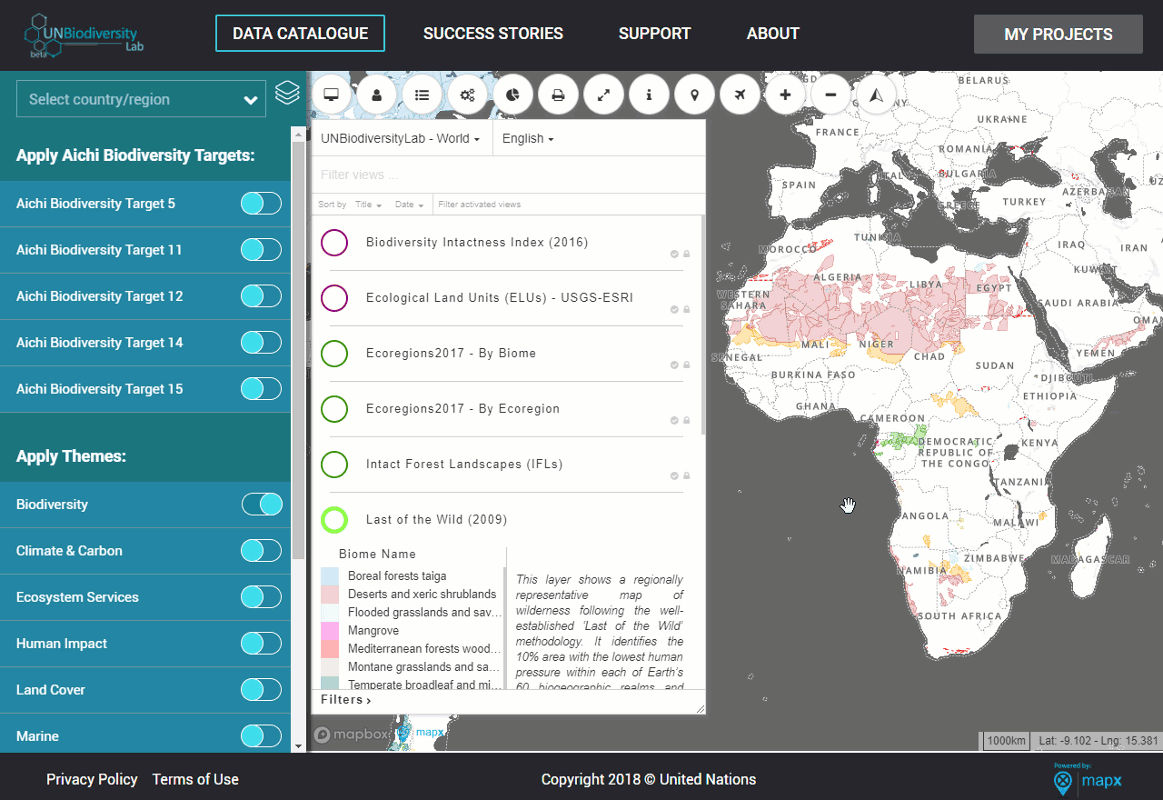Screen dimensions: 1163x800
Task: Click the airplane fly-to icon
Action: click(739, 95)
